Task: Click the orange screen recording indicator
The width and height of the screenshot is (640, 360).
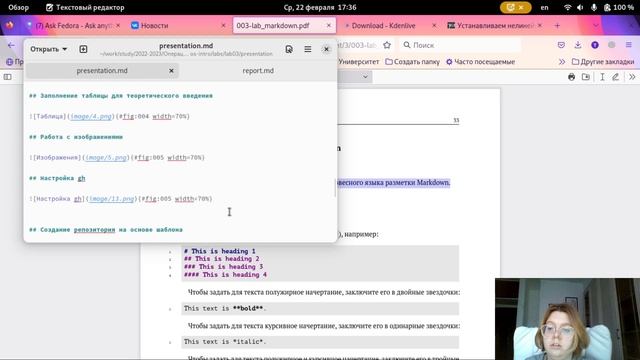Action: tap(516, 7)
